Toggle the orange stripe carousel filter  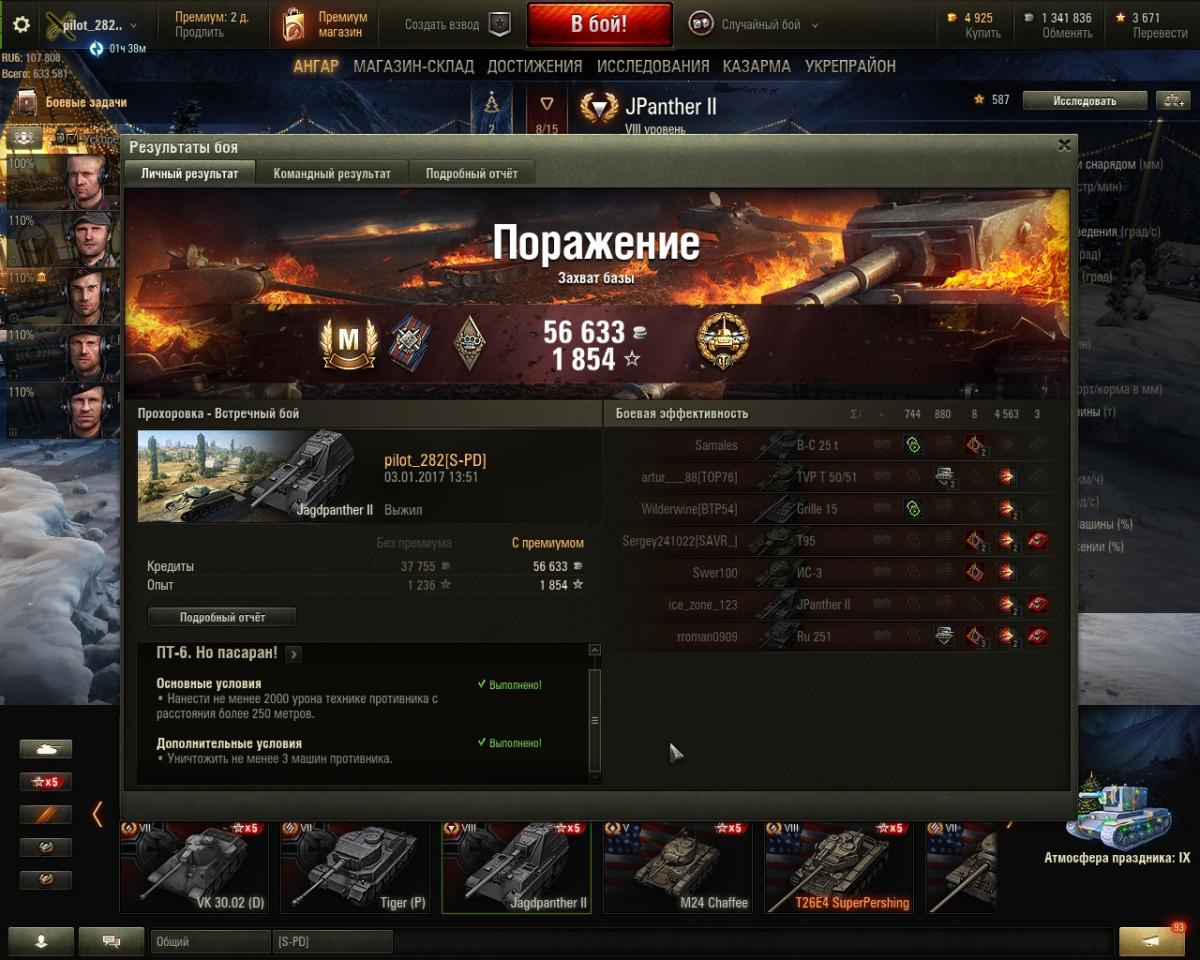click(46, 814)
